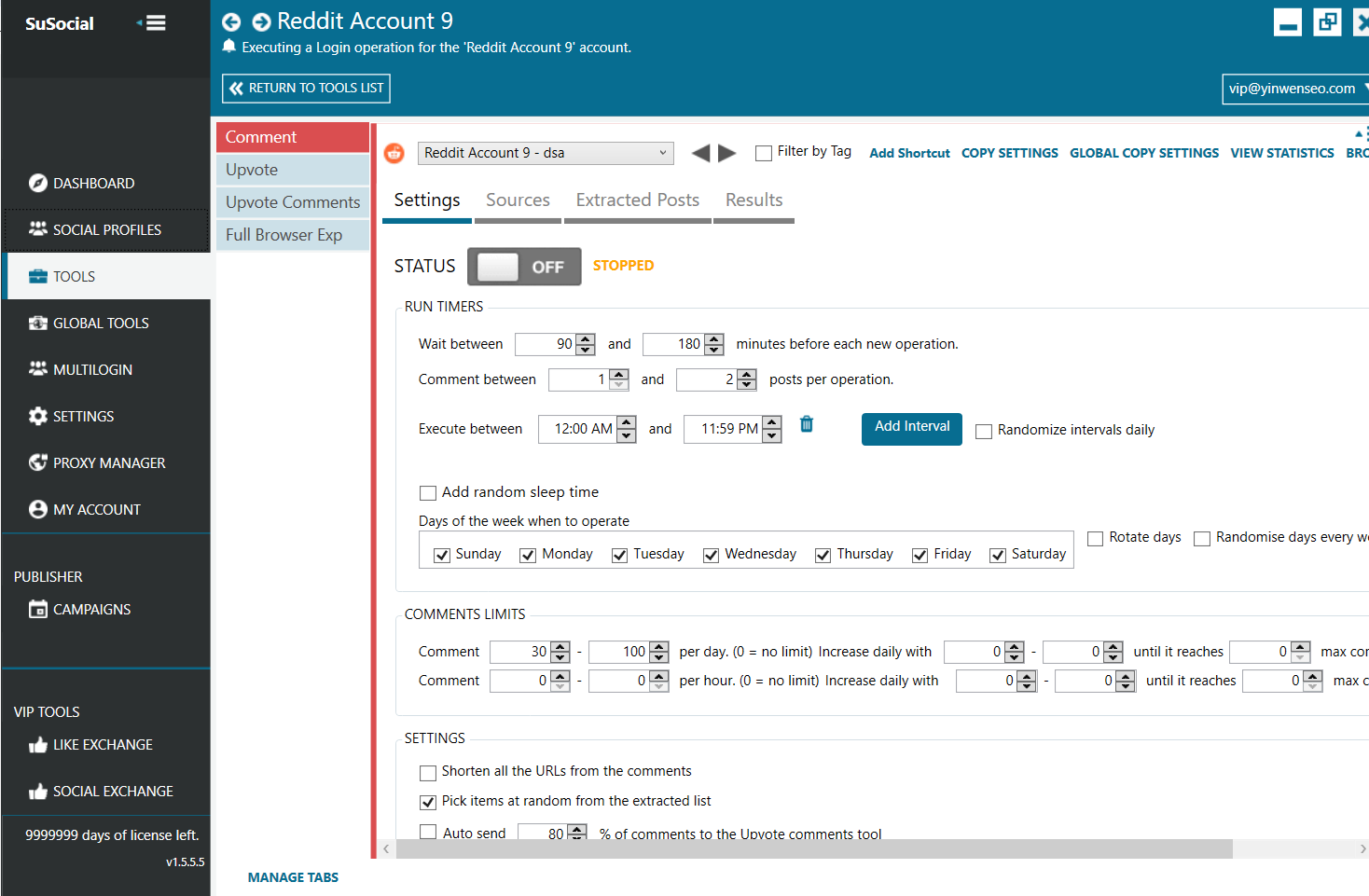
Task: Go to previous account with left triangle
Action: click(x=701, y=153)
